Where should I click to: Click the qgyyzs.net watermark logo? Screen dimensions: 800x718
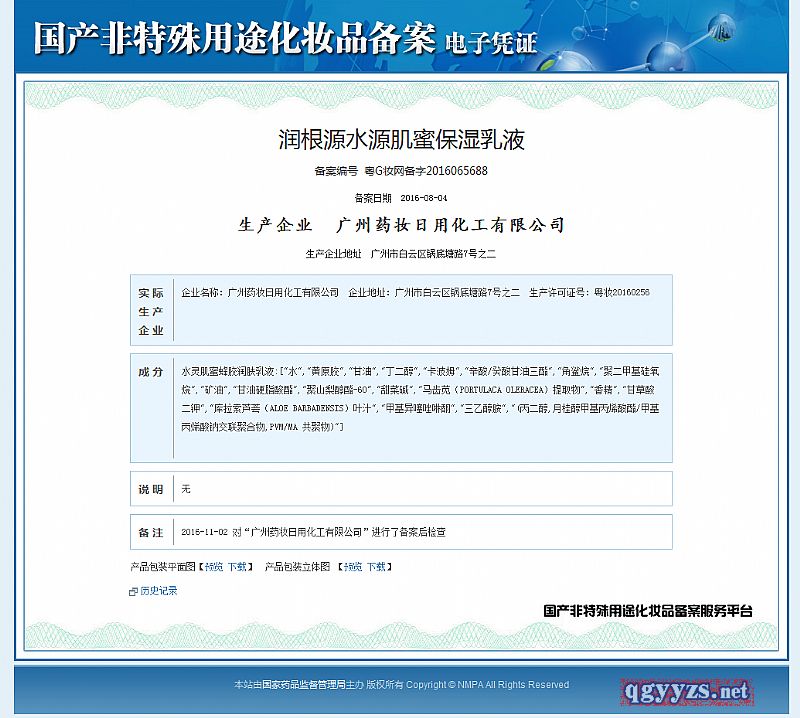coord(685,691)
